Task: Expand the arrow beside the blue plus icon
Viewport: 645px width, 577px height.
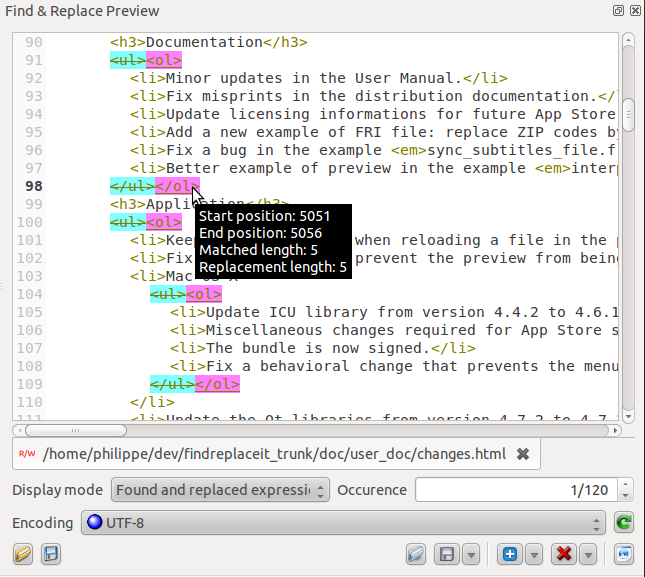Action: [x=534, y=554]
